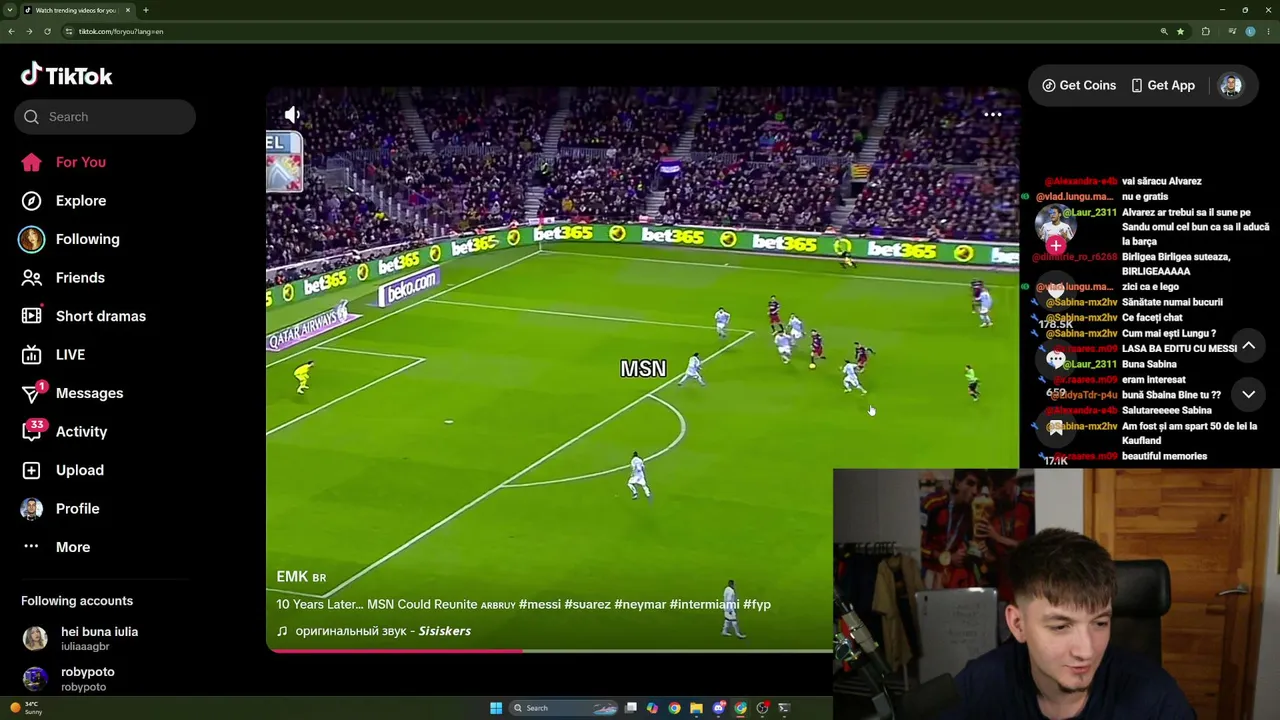Open the LIVE section
This screenshot has width=1280, height=720.
53,355
